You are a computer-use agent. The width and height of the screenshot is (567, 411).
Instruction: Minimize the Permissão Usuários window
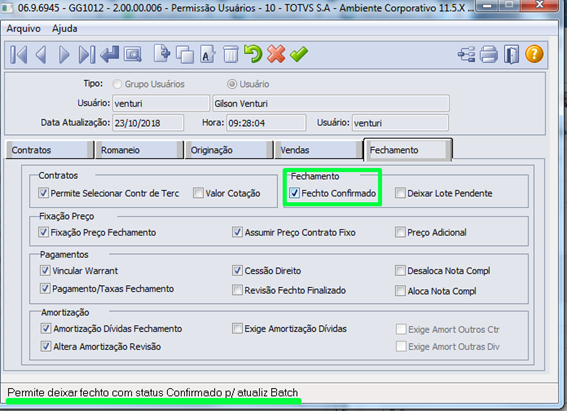click(x=487, y=5)
